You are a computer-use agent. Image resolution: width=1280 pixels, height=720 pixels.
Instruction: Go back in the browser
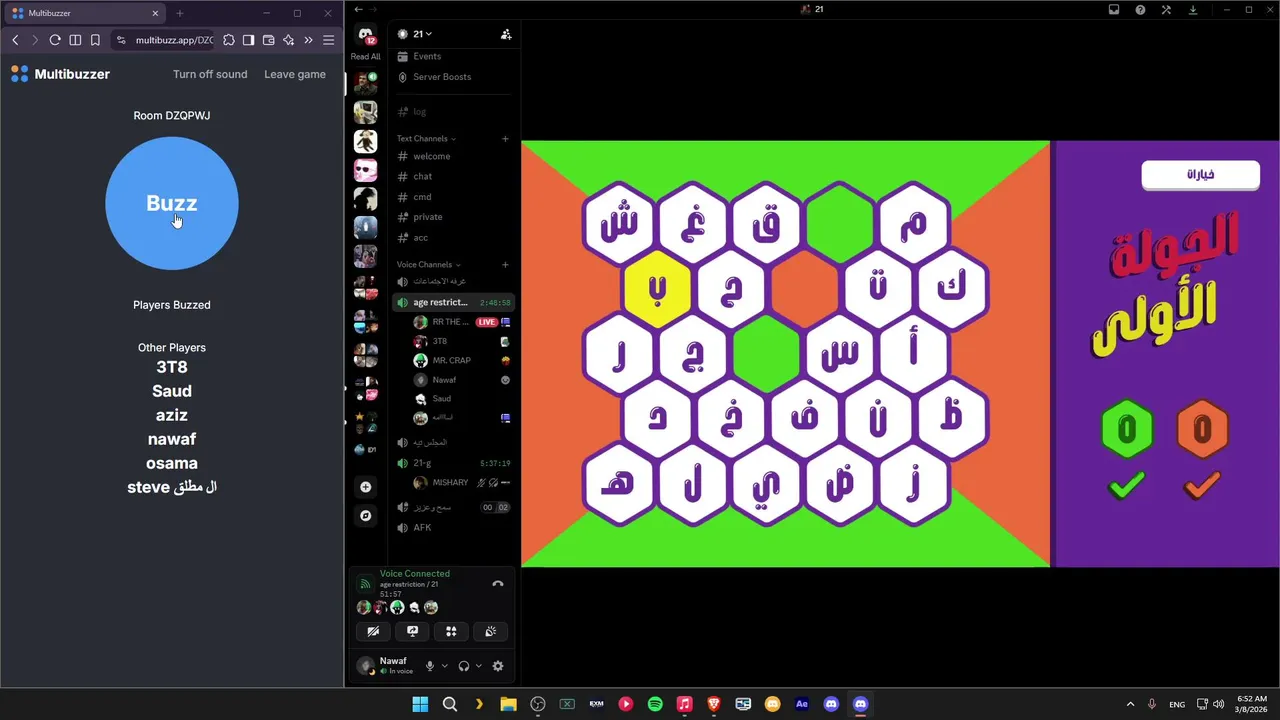coord(15,40)
